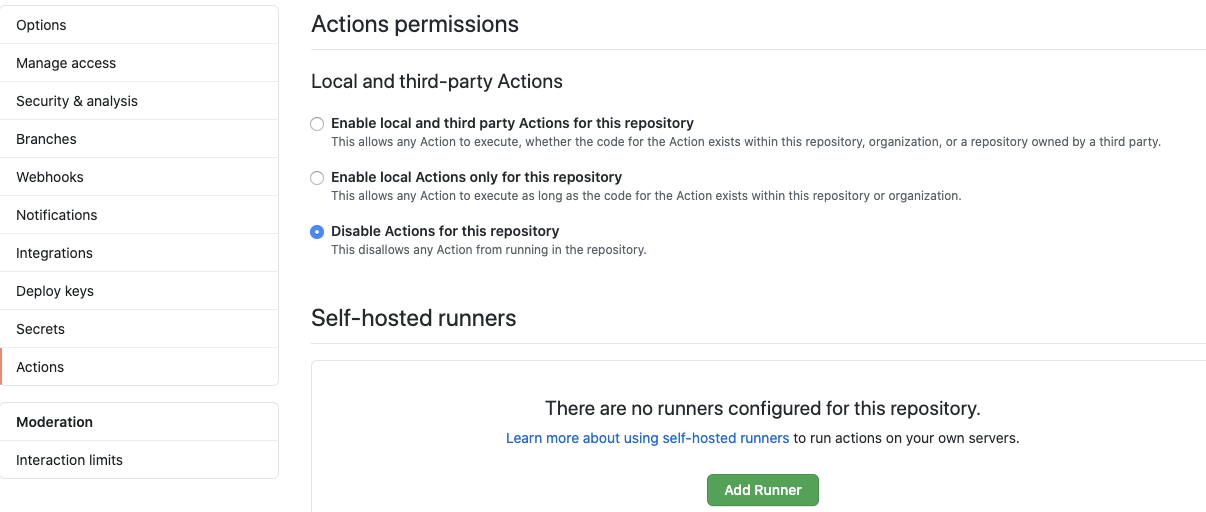Viewport: 1206px width, 512px height.
Task: Click the 'Disable Actions for this repository' label text
Action: [x=445, y=231]
